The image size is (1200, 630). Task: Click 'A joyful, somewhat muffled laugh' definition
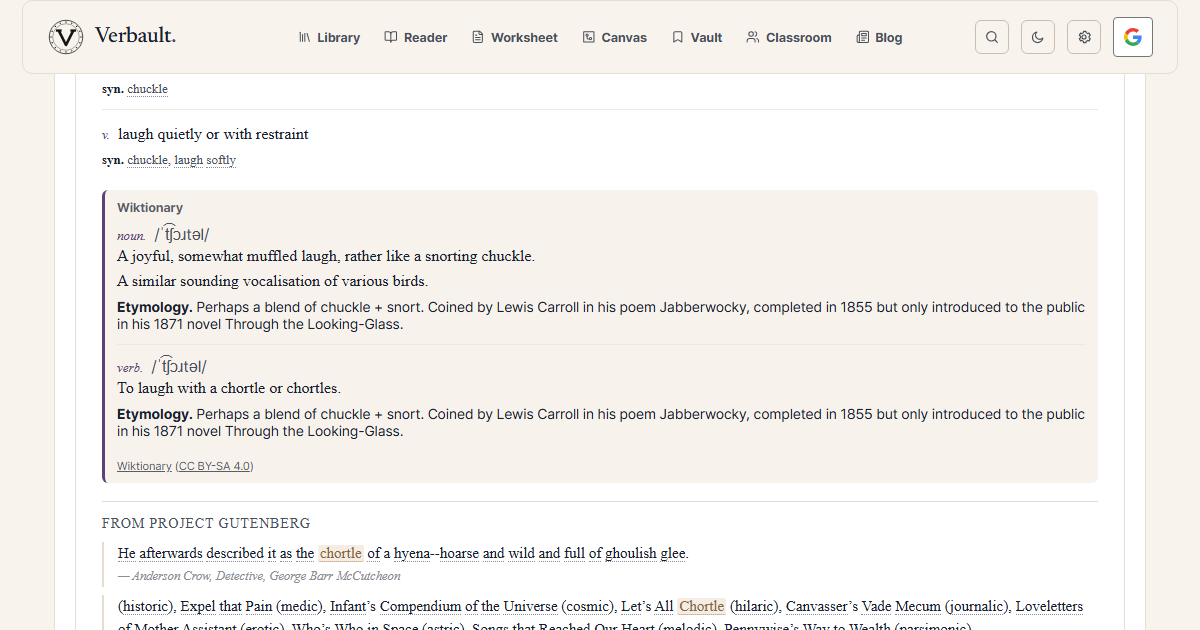[326, 256]
